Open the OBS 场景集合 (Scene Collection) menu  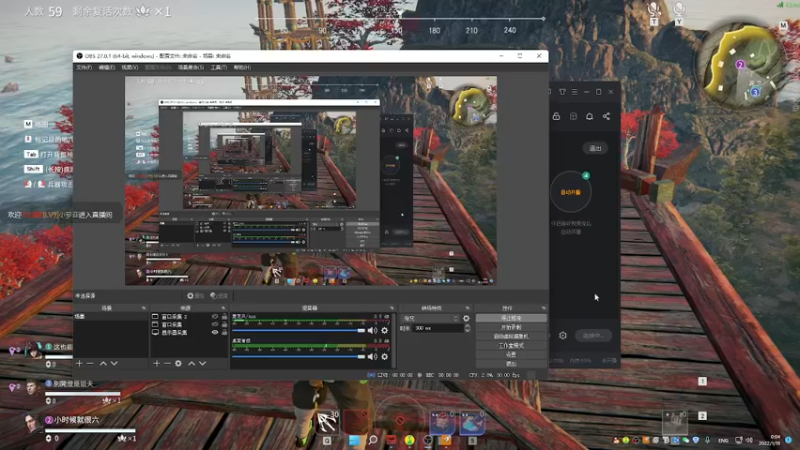tap(191, 67)
